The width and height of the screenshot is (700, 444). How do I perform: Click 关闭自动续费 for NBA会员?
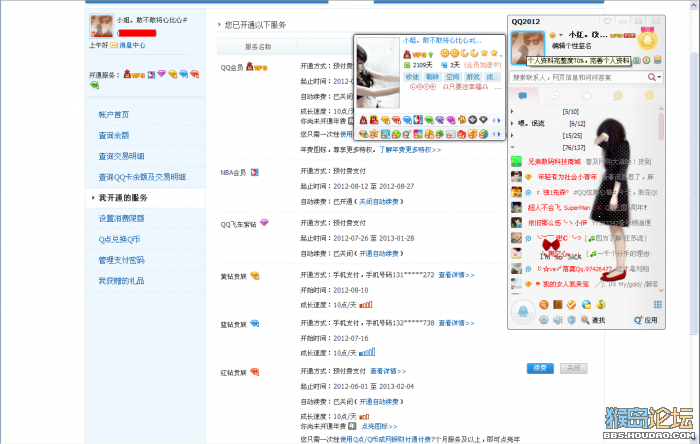click(379, 202)
